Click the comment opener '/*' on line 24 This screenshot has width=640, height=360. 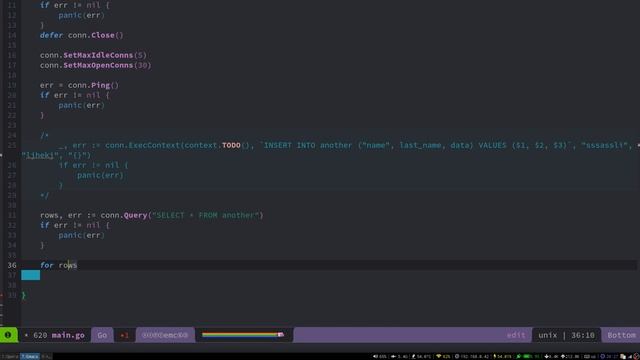pos(44,135)
